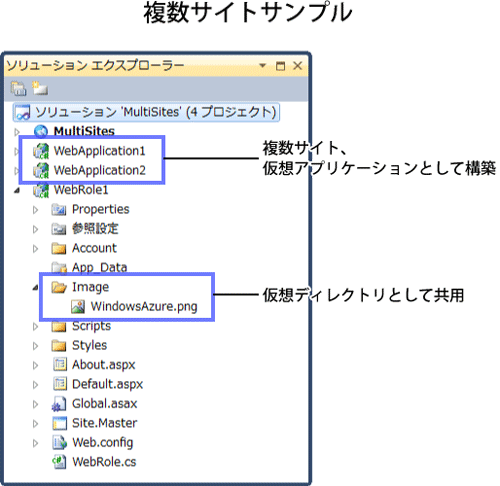500x486 pixels.
Task: Expand the WebApplication1 project
Action: pos(16,152)
